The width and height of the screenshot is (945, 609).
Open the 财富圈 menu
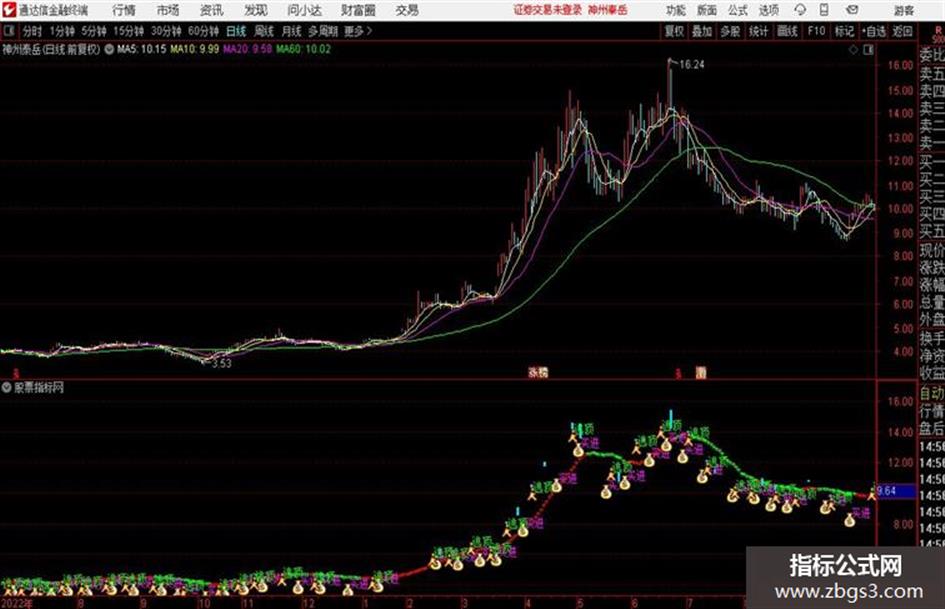coord(358,10)
